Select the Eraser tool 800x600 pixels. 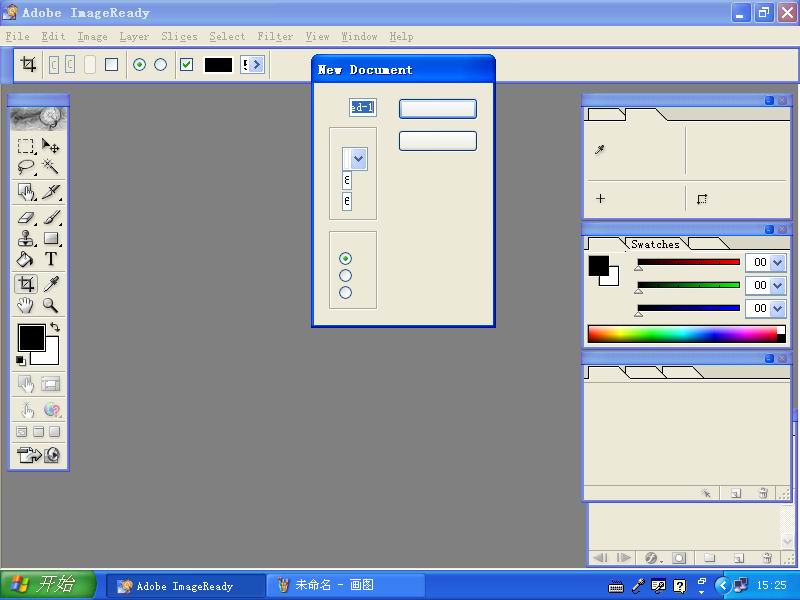(26, 217)
